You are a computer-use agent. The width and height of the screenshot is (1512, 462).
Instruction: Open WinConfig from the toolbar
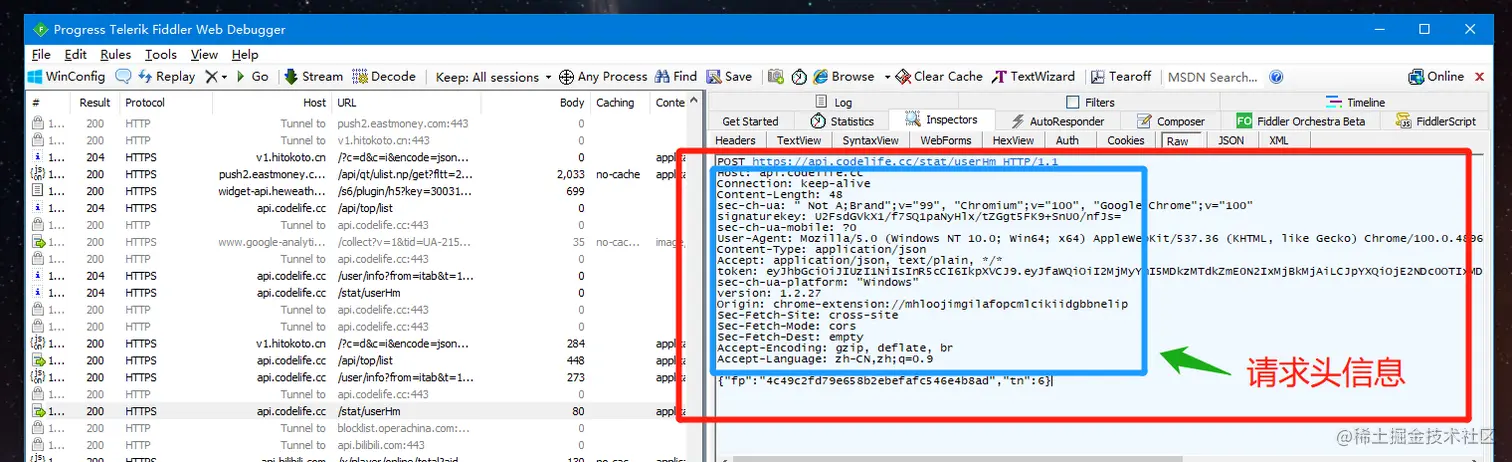[x=67, y=77]
